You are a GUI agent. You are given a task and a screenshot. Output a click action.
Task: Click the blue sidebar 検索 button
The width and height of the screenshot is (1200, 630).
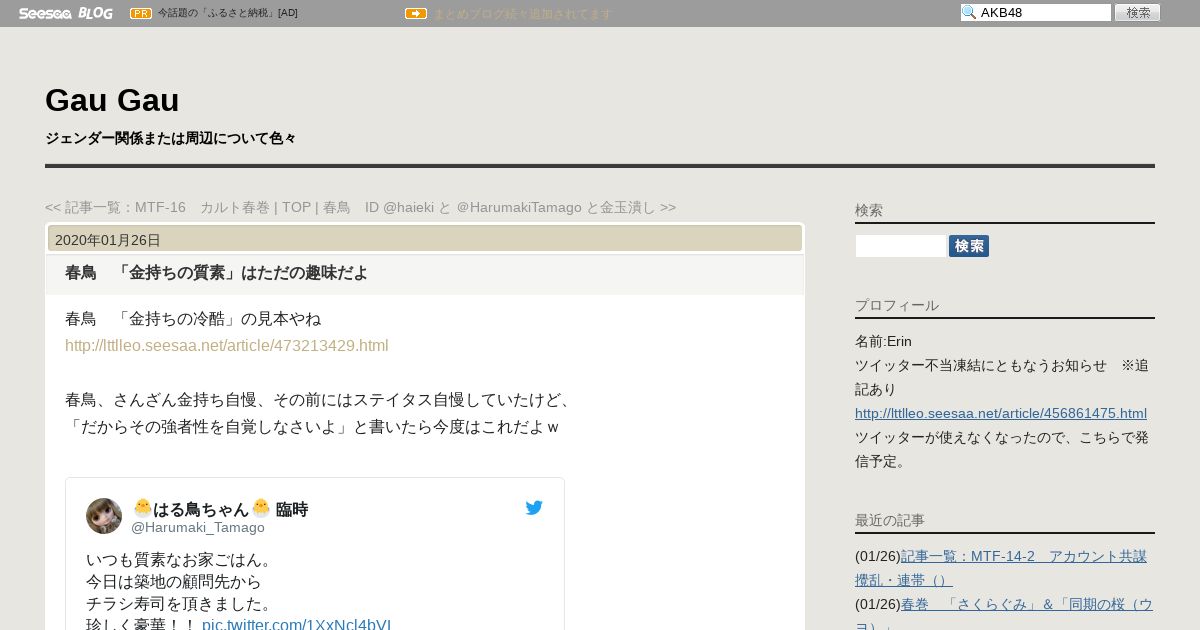(969, 246)
